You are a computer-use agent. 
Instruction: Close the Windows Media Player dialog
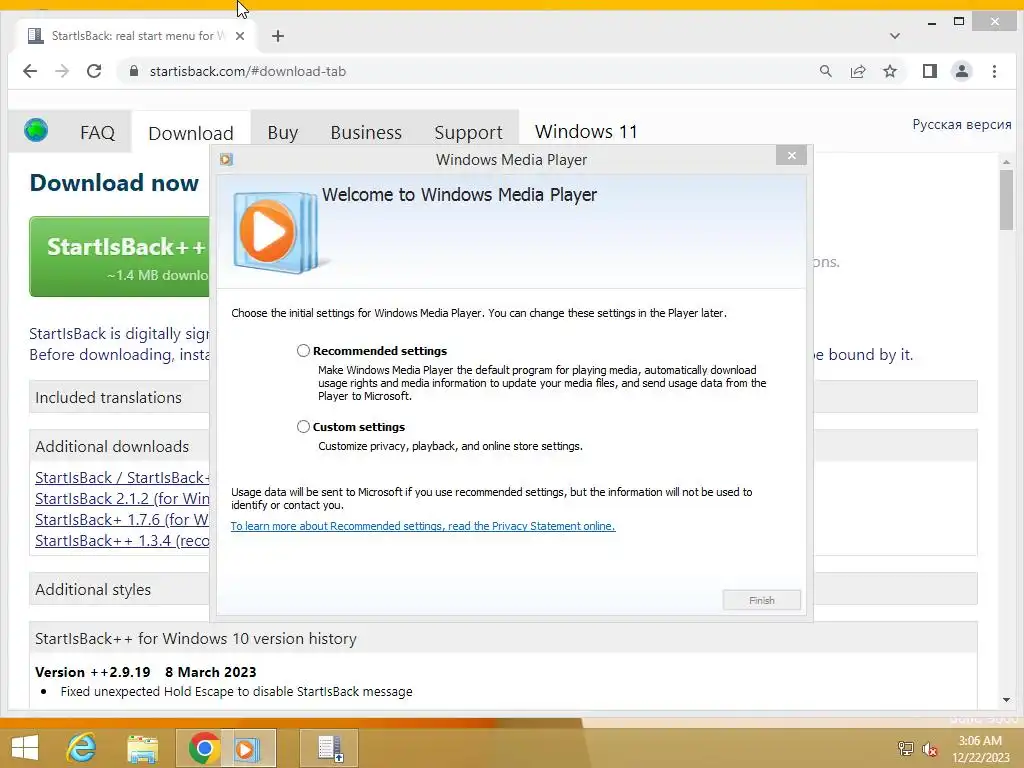click(792, 155)
